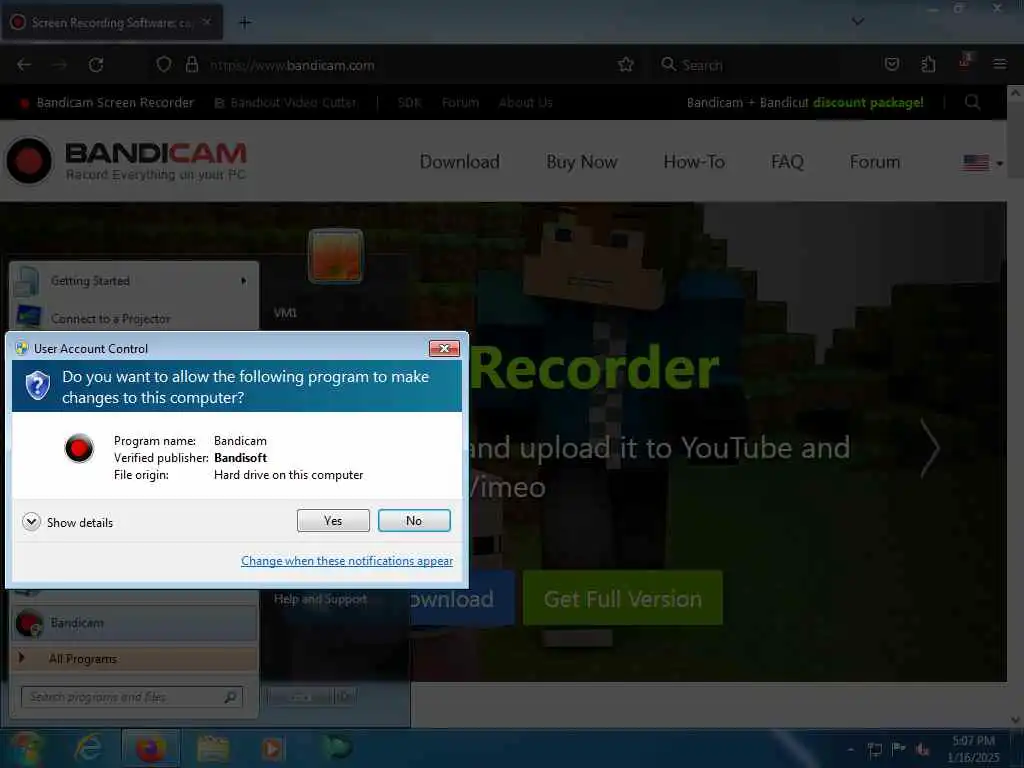Click the green taskbar application icon

point(336,748)
